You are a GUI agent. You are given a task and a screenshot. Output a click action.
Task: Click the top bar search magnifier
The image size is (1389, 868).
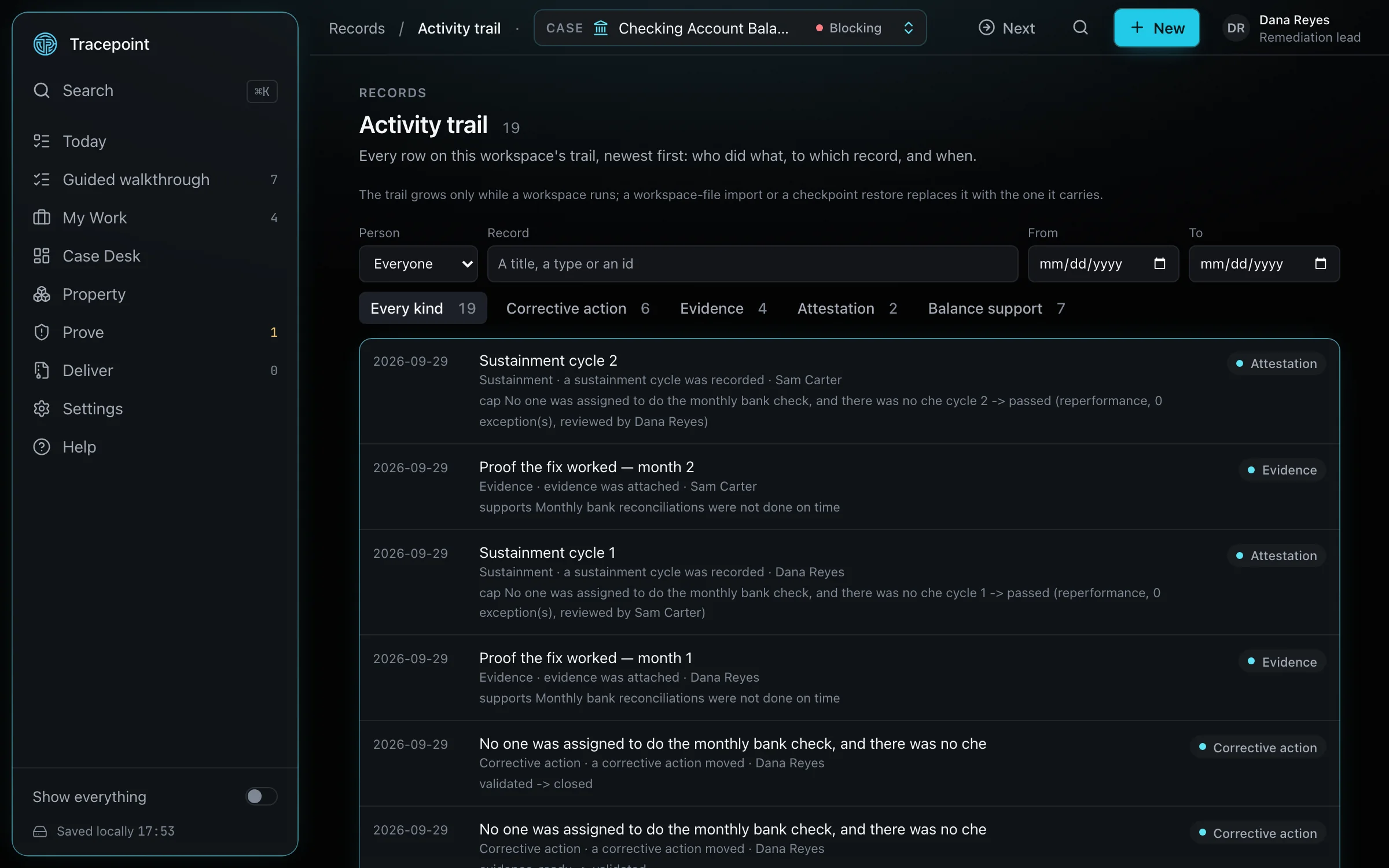pyautogui.click(x=1081, y=28)
